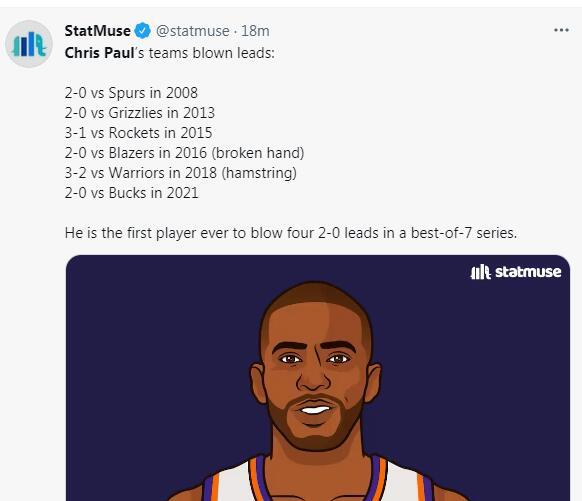582x501 pixels.
Task: Open the @statmuse handle link
Action: tap(193, 31)
